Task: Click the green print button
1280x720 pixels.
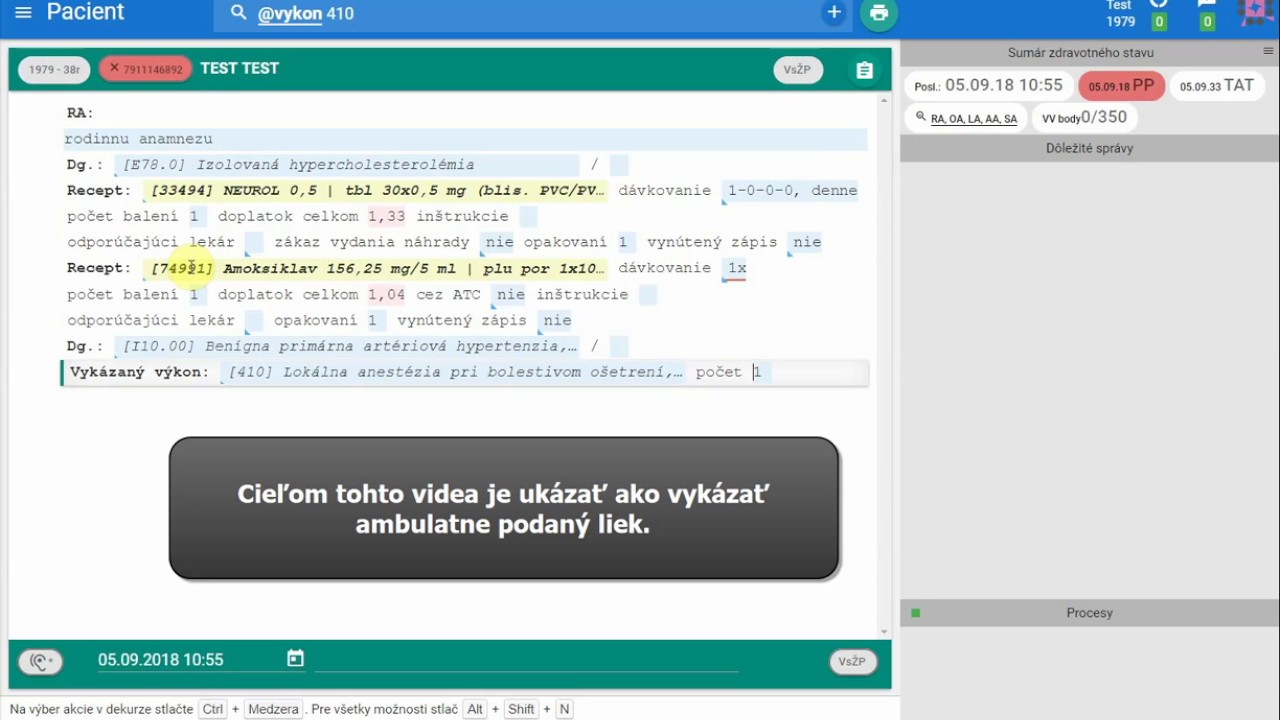Action: (879, 13)
